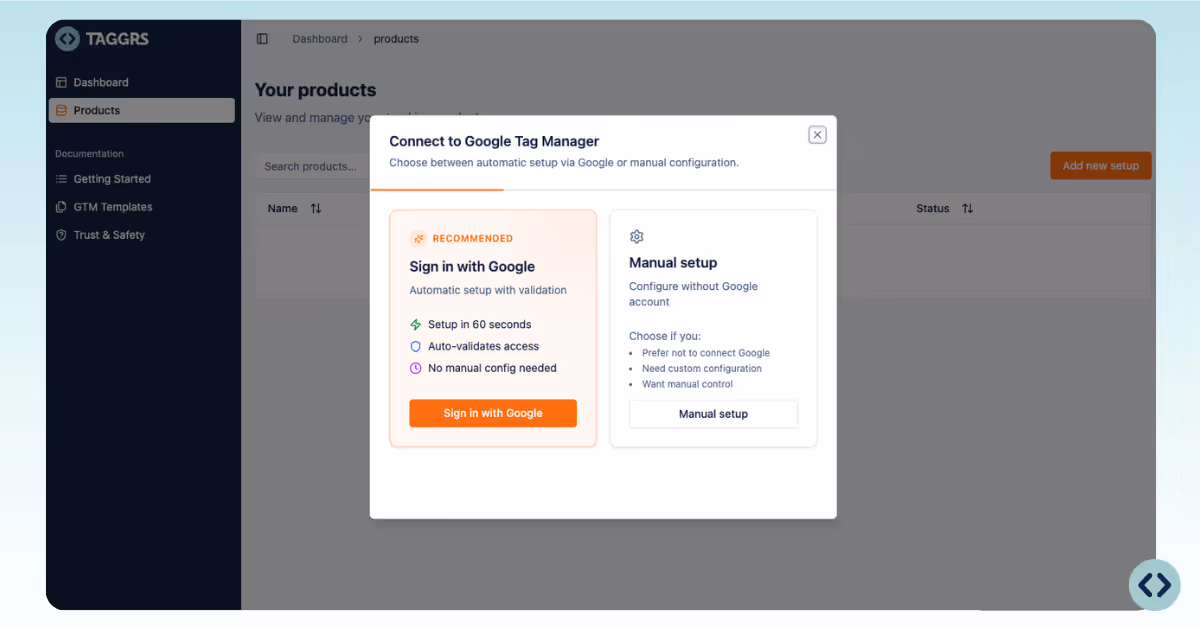Click 'Need custom configuration' bullet

point(702,369)
